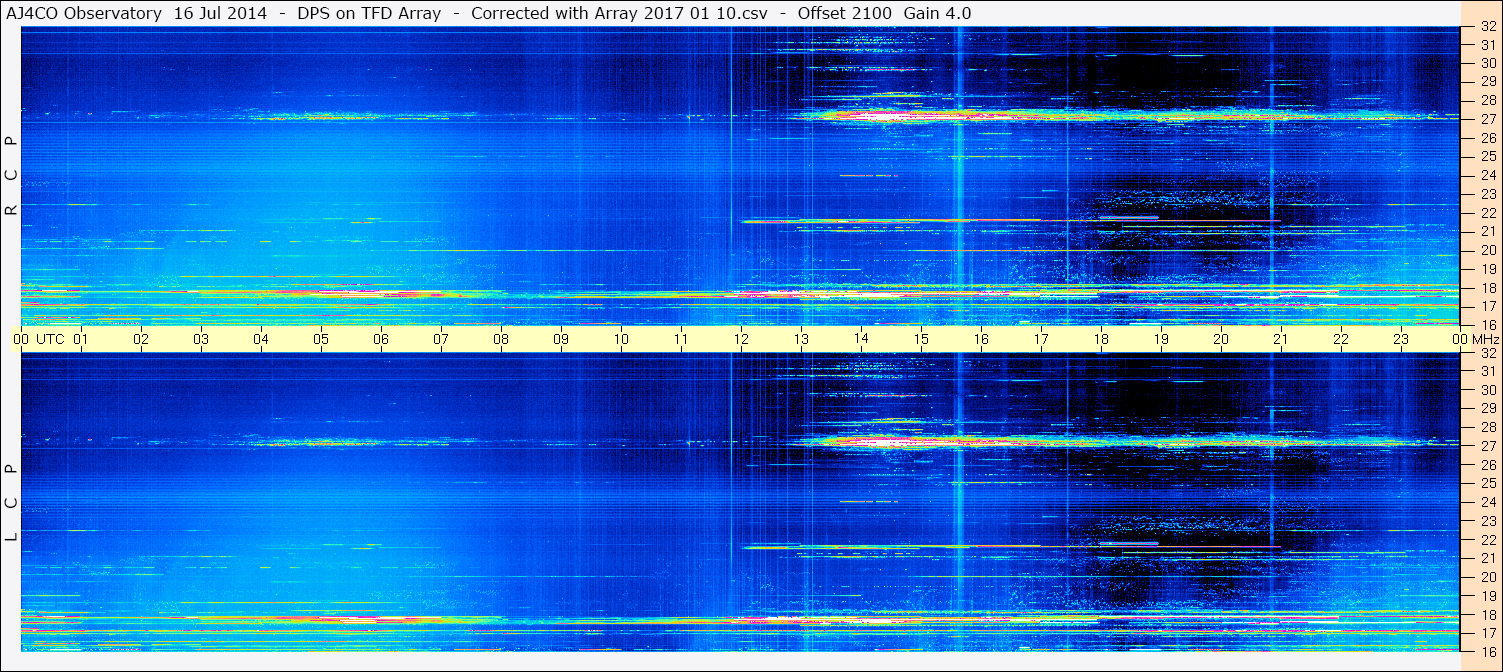Select the 14 hour marker on time axis
Viewport: 1503px width, 672px height.
pyautogui.click(x=861, y=339)
